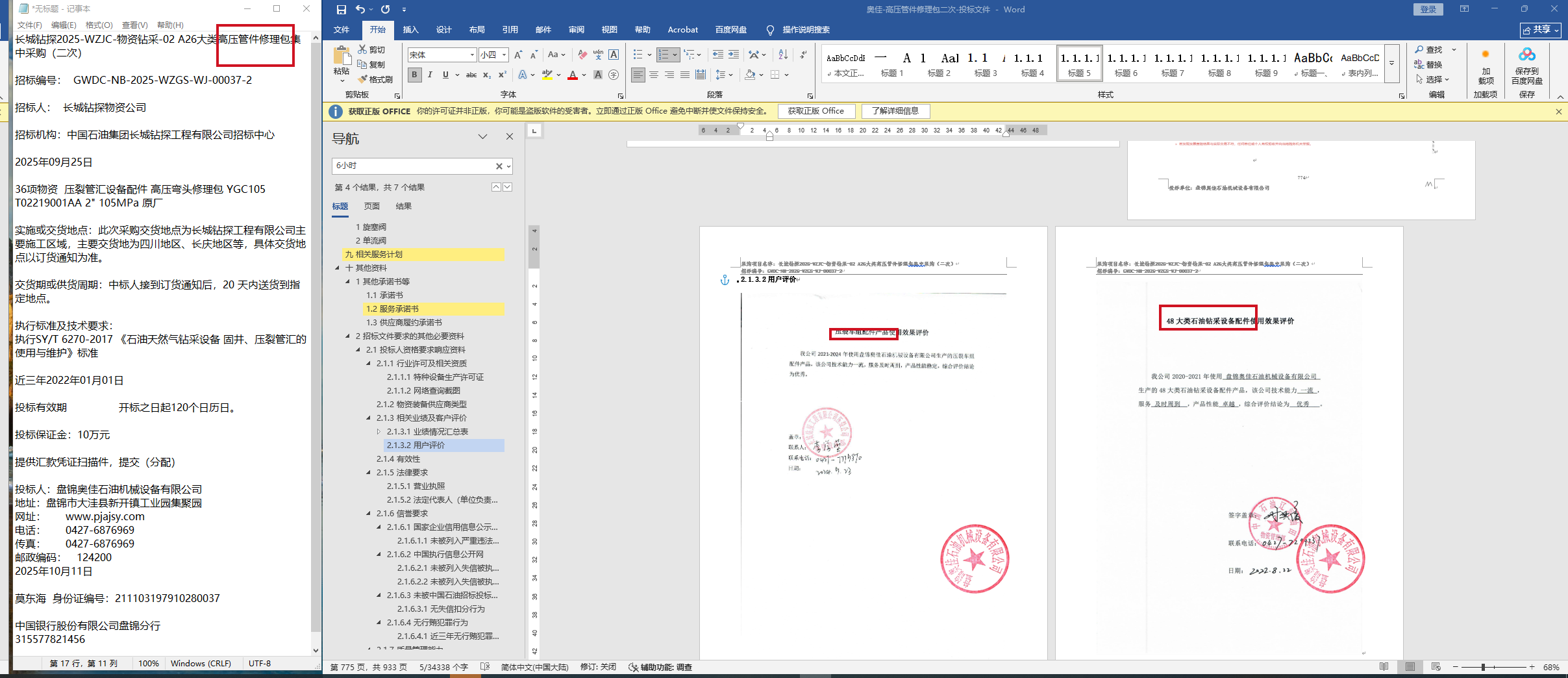
Task: Click the 了解详细信息 button
Action: 895,111
